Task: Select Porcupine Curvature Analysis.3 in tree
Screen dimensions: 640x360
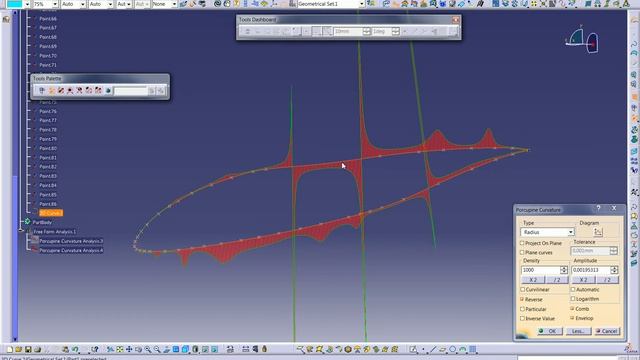Action: (x=71, y=241)
